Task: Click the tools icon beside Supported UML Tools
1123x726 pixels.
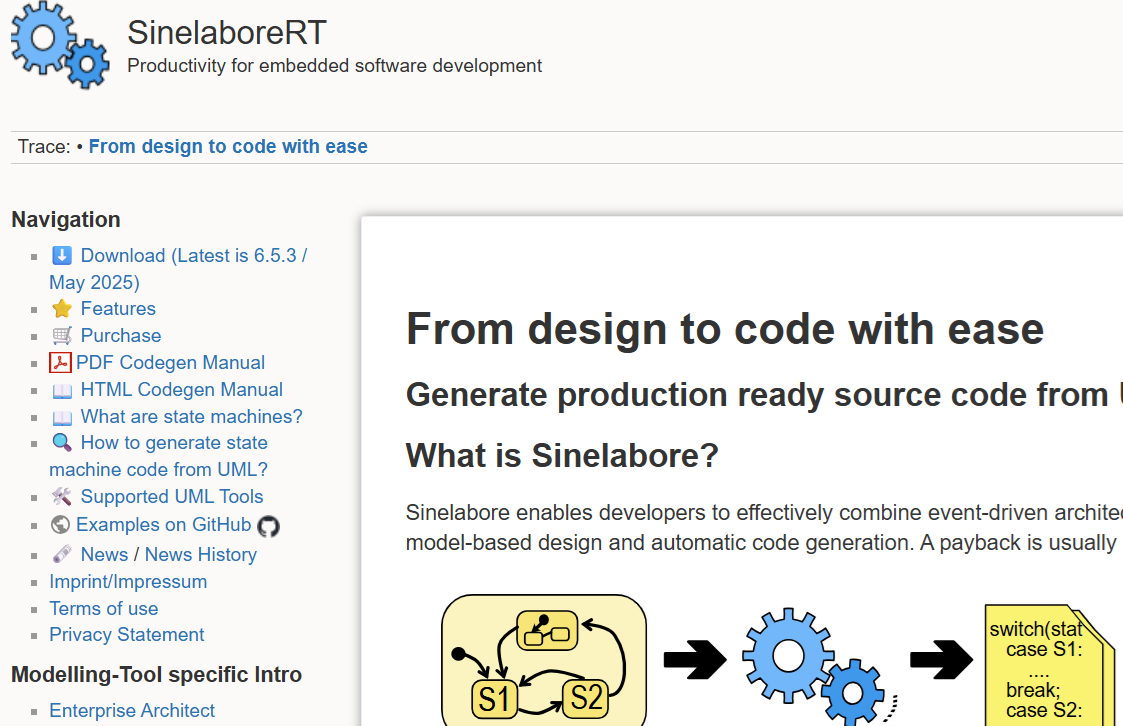Action: [x=62, y=496]
